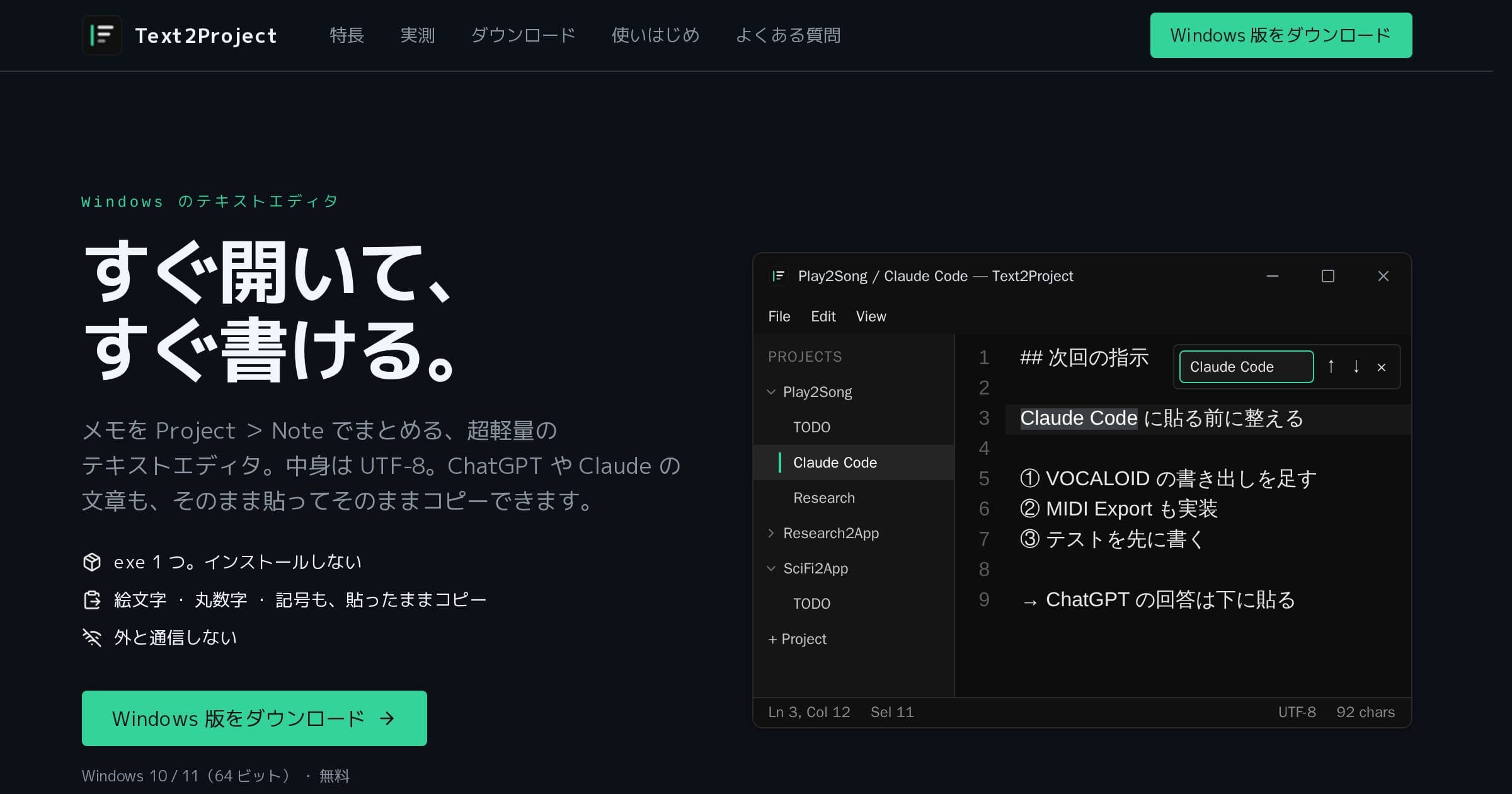Click the Claude Code search input field

coord(1246,367)
